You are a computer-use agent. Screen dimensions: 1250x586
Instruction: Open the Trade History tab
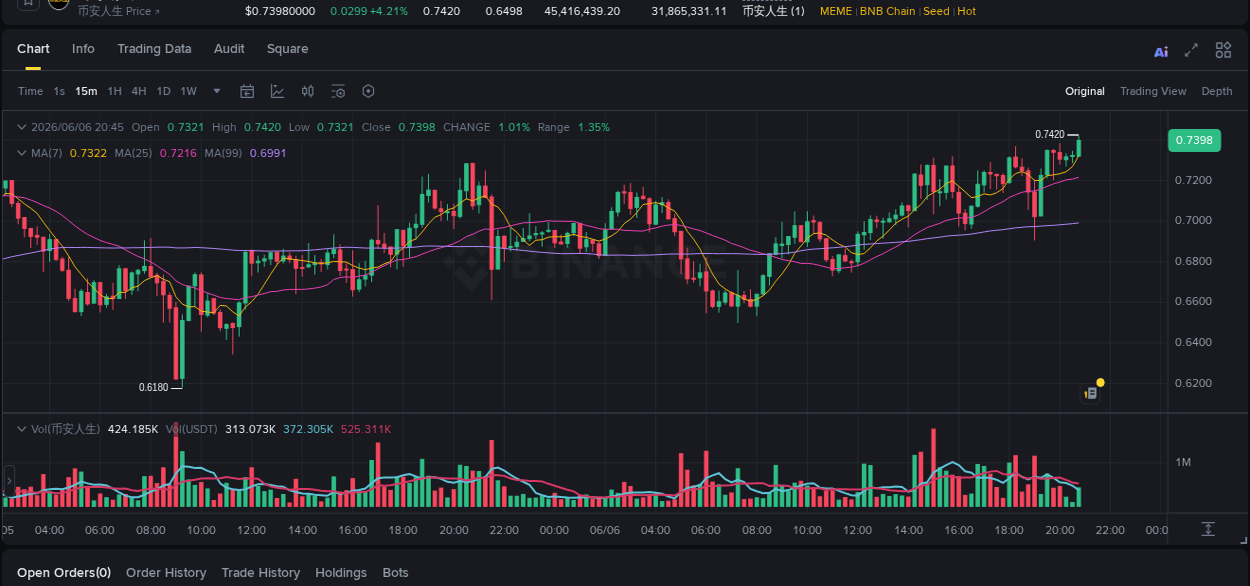click(260, 573)
